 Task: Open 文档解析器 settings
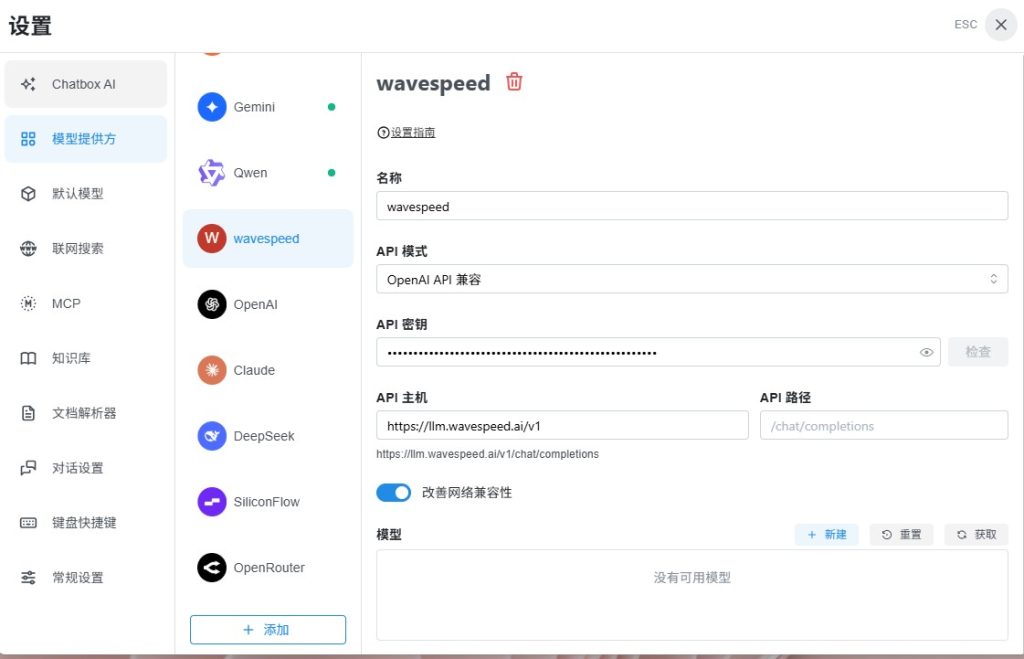[86, 413]
